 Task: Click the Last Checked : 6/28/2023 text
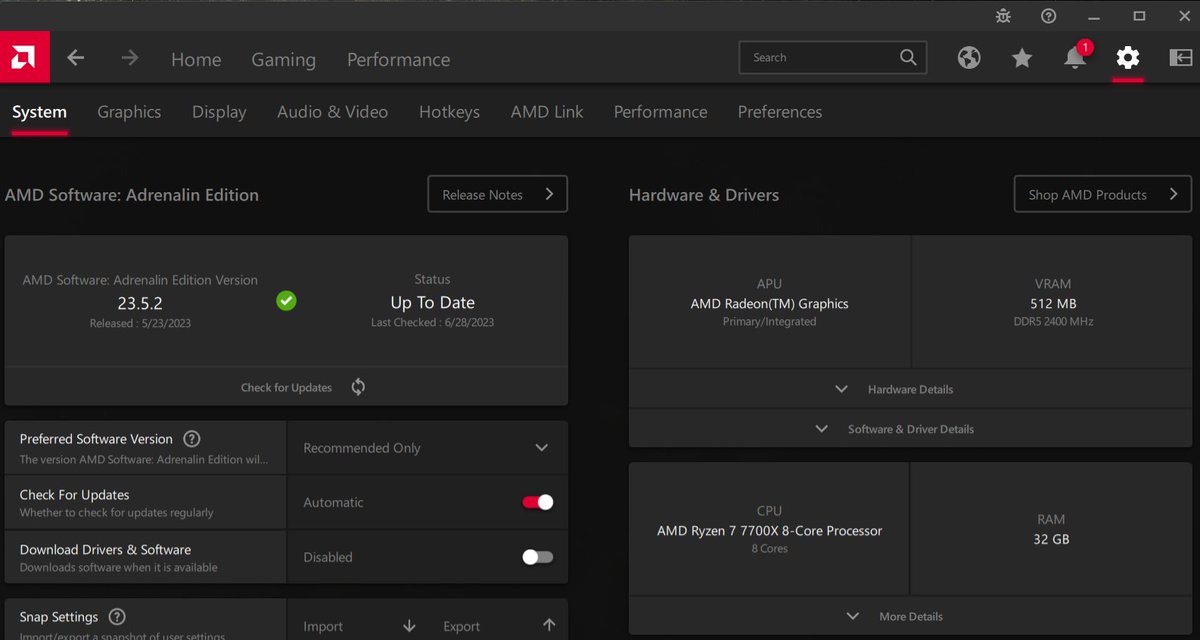pyautogui.click(x=432, y=322)
